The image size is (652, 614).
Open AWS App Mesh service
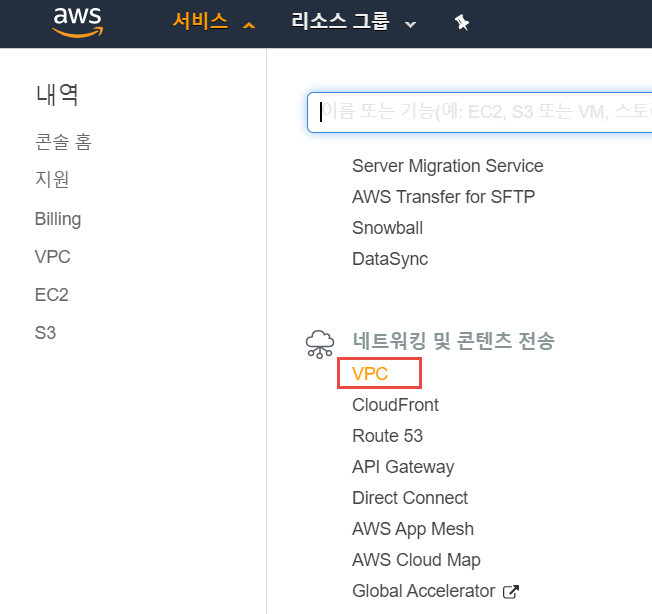412,529
